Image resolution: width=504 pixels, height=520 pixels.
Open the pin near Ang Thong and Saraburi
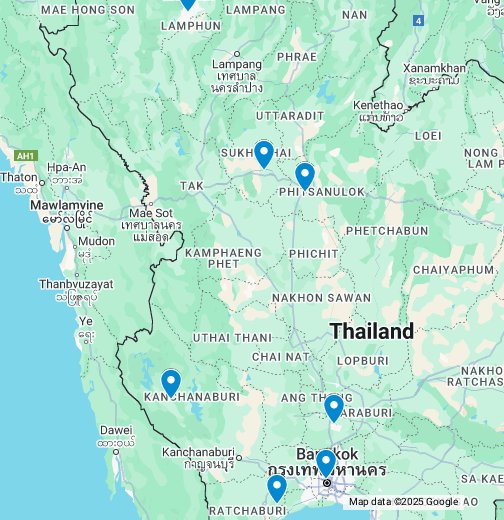click(x=334, y=408)
